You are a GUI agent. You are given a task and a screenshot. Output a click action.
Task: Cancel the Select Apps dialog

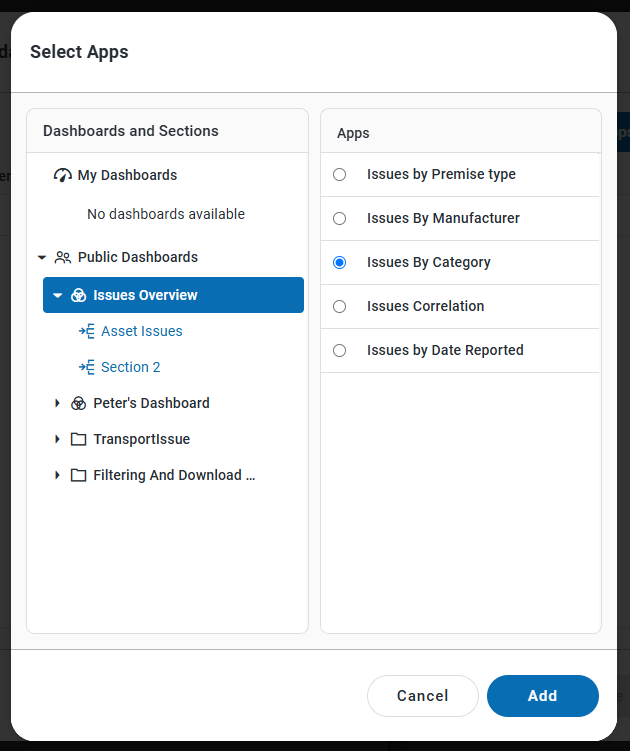pyautogui.click(x=422, y=696)
